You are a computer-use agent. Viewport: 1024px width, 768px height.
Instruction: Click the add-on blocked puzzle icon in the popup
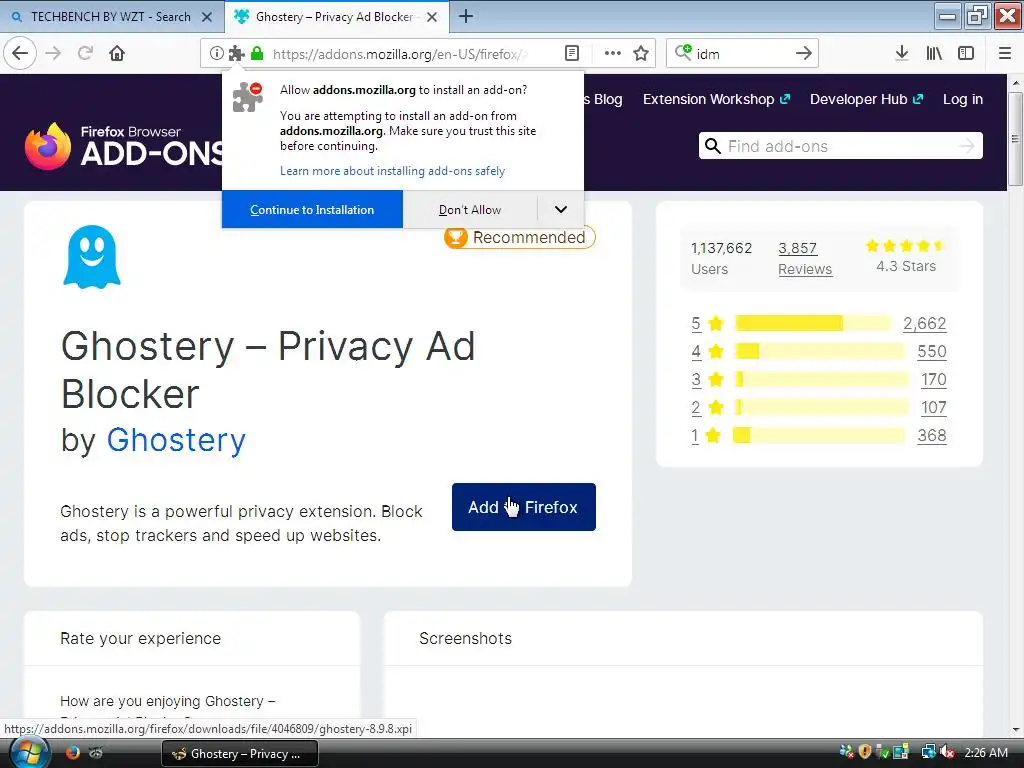pyautogui.click(x=248, y=97)
